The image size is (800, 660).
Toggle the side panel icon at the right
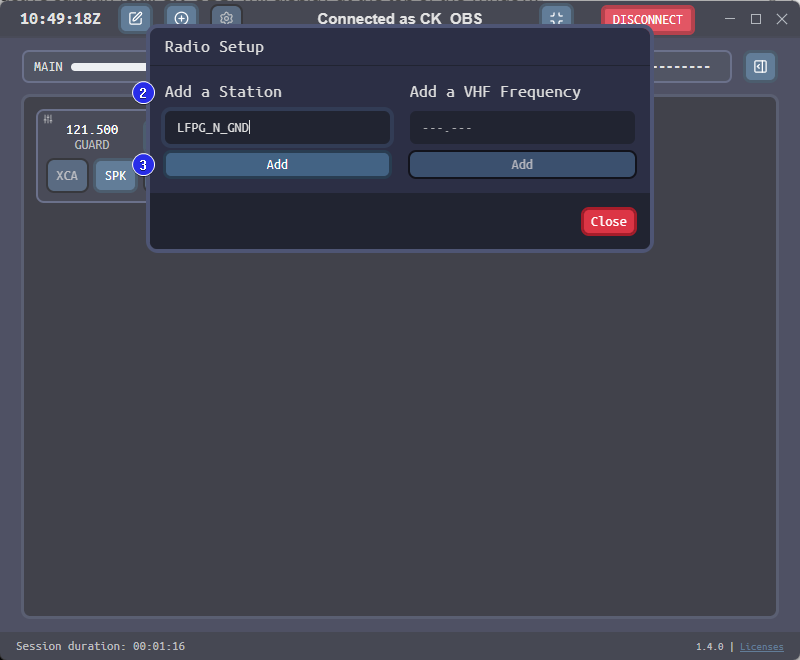[760, 66]
